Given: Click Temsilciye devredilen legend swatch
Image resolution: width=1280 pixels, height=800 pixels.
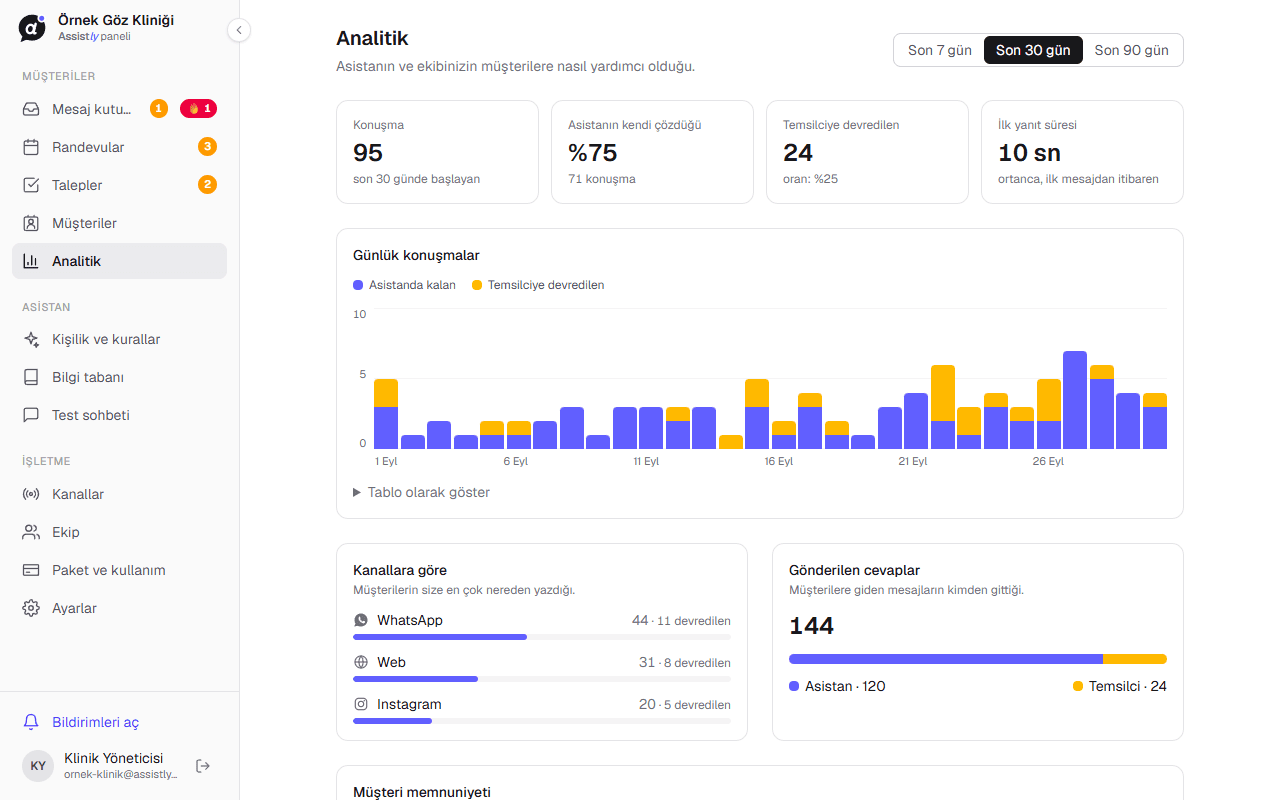Looking at the screenshot, I should click(x=477, y=285).
